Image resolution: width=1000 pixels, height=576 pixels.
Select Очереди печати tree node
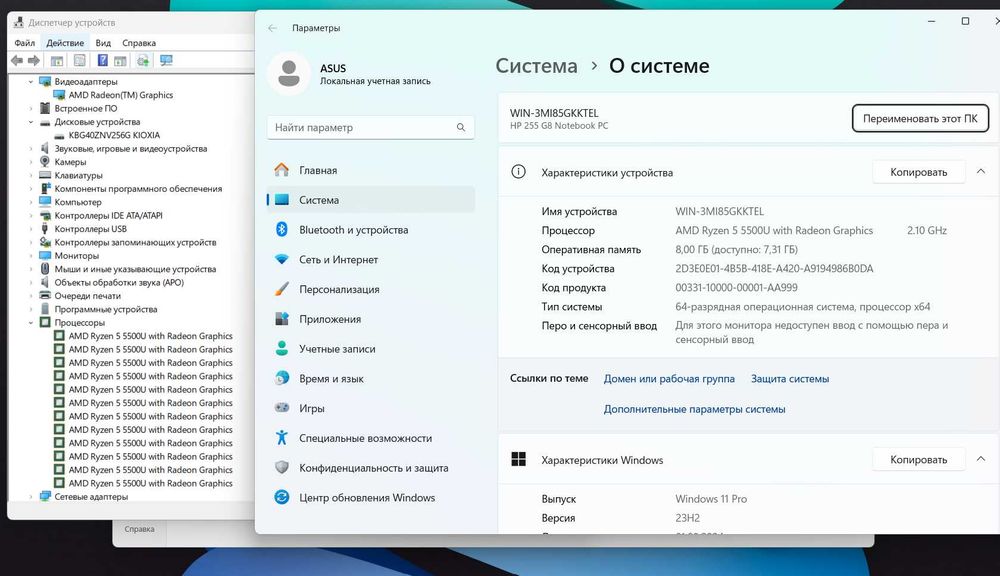coord(87,296)
